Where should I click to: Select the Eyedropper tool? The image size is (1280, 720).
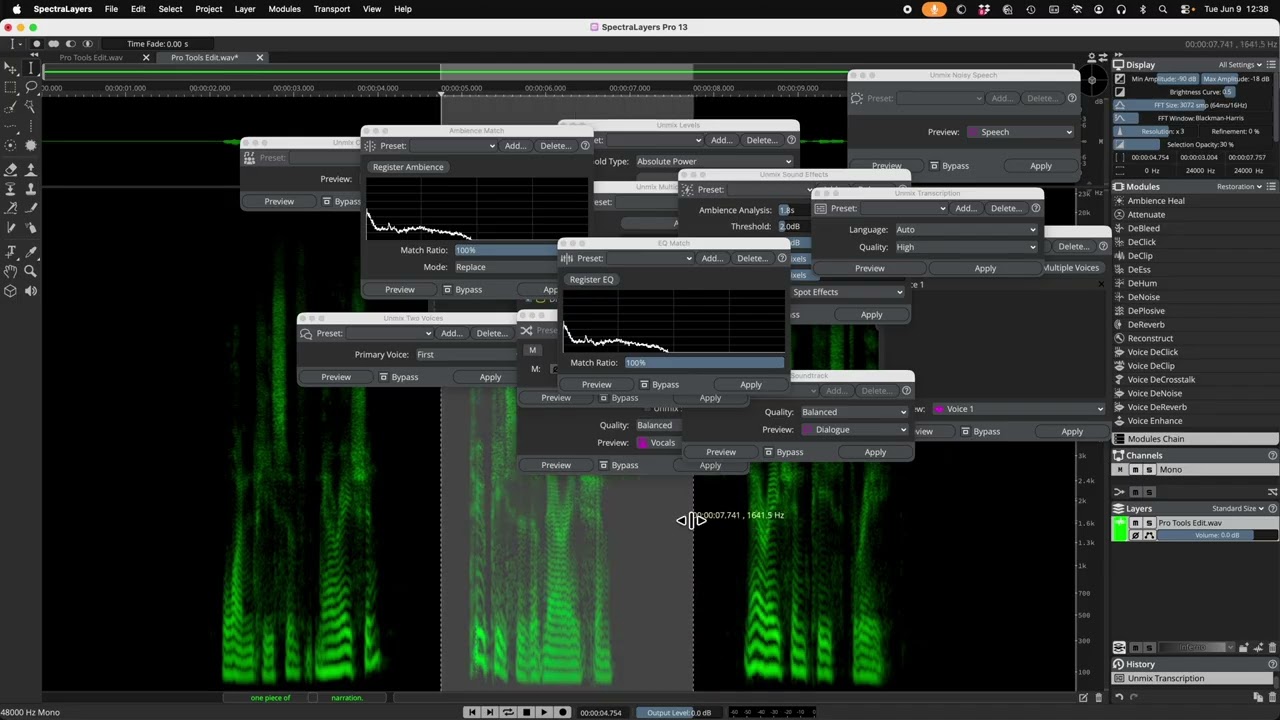(31, 251)
